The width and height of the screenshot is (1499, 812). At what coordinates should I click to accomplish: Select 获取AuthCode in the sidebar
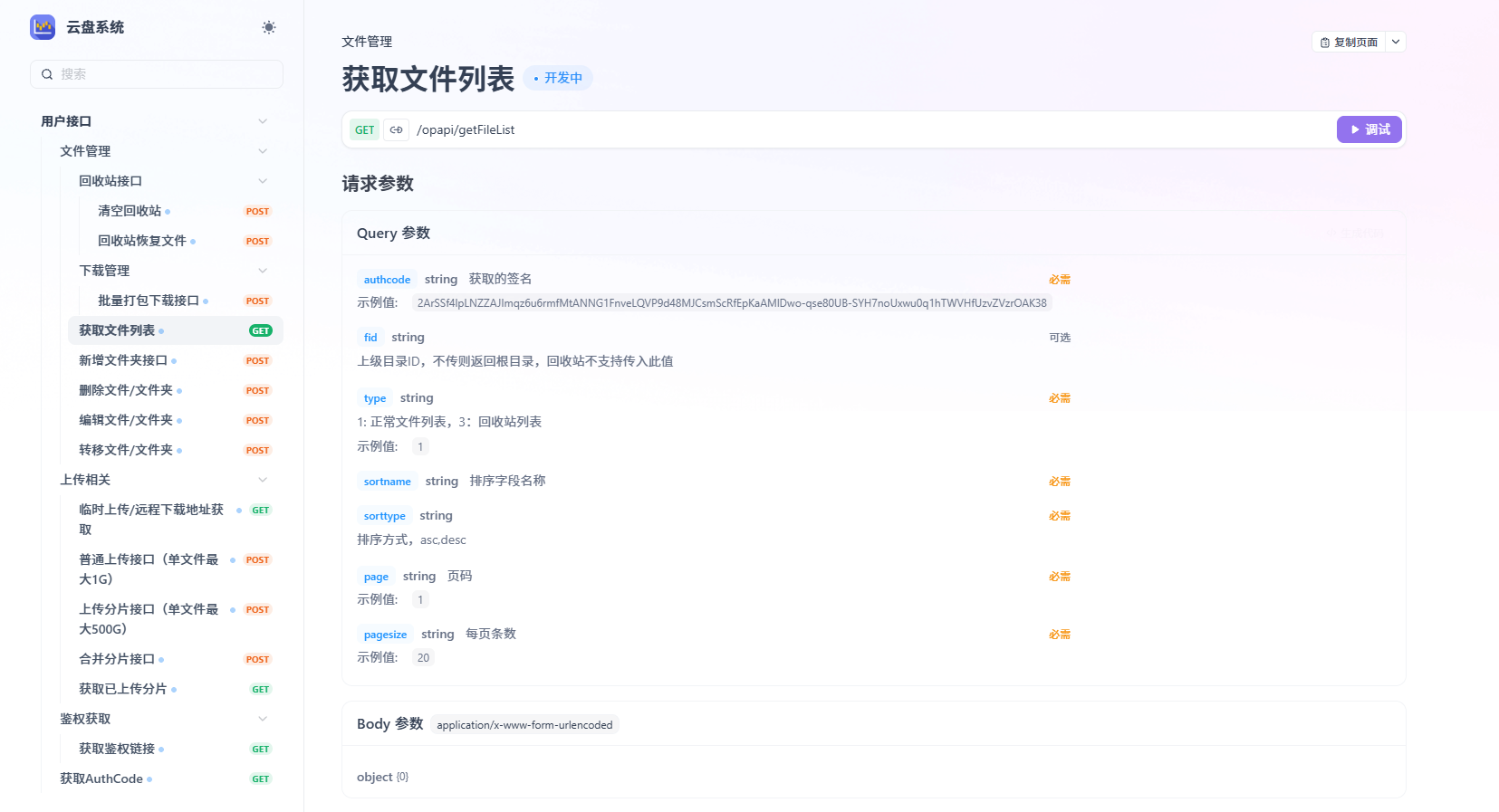click(101, 779)
